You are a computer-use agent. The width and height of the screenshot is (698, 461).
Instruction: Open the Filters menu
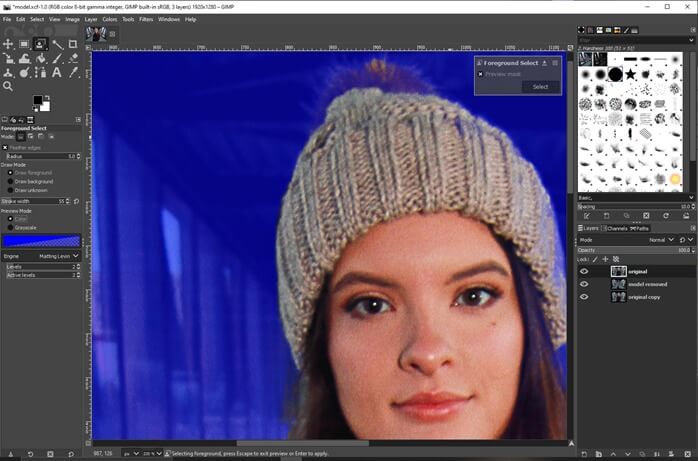(x=146, y=19)
